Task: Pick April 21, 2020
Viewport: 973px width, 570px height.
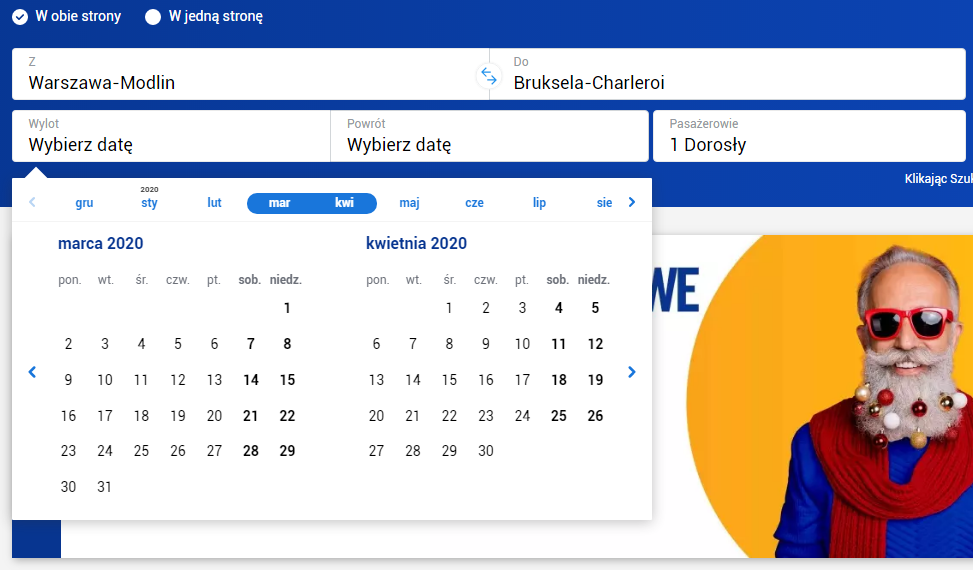Action: [x=413, y=416]
